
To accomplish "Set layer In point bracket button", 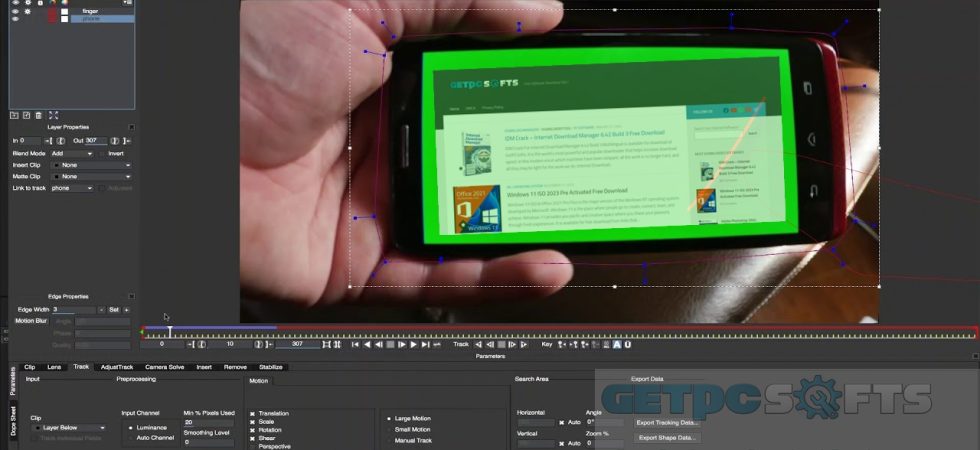I will (49, 141).
